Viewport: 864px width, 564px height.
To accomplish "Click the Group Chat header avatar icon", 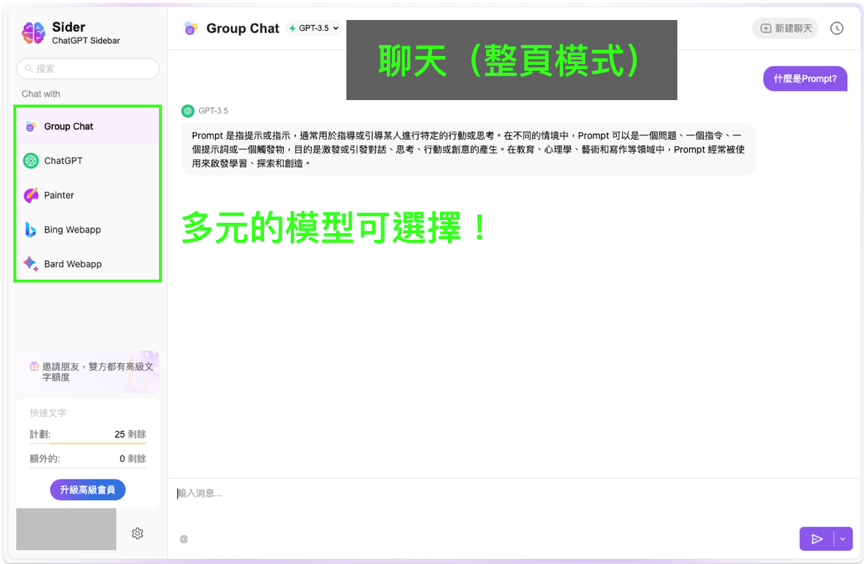I will 191,28.
